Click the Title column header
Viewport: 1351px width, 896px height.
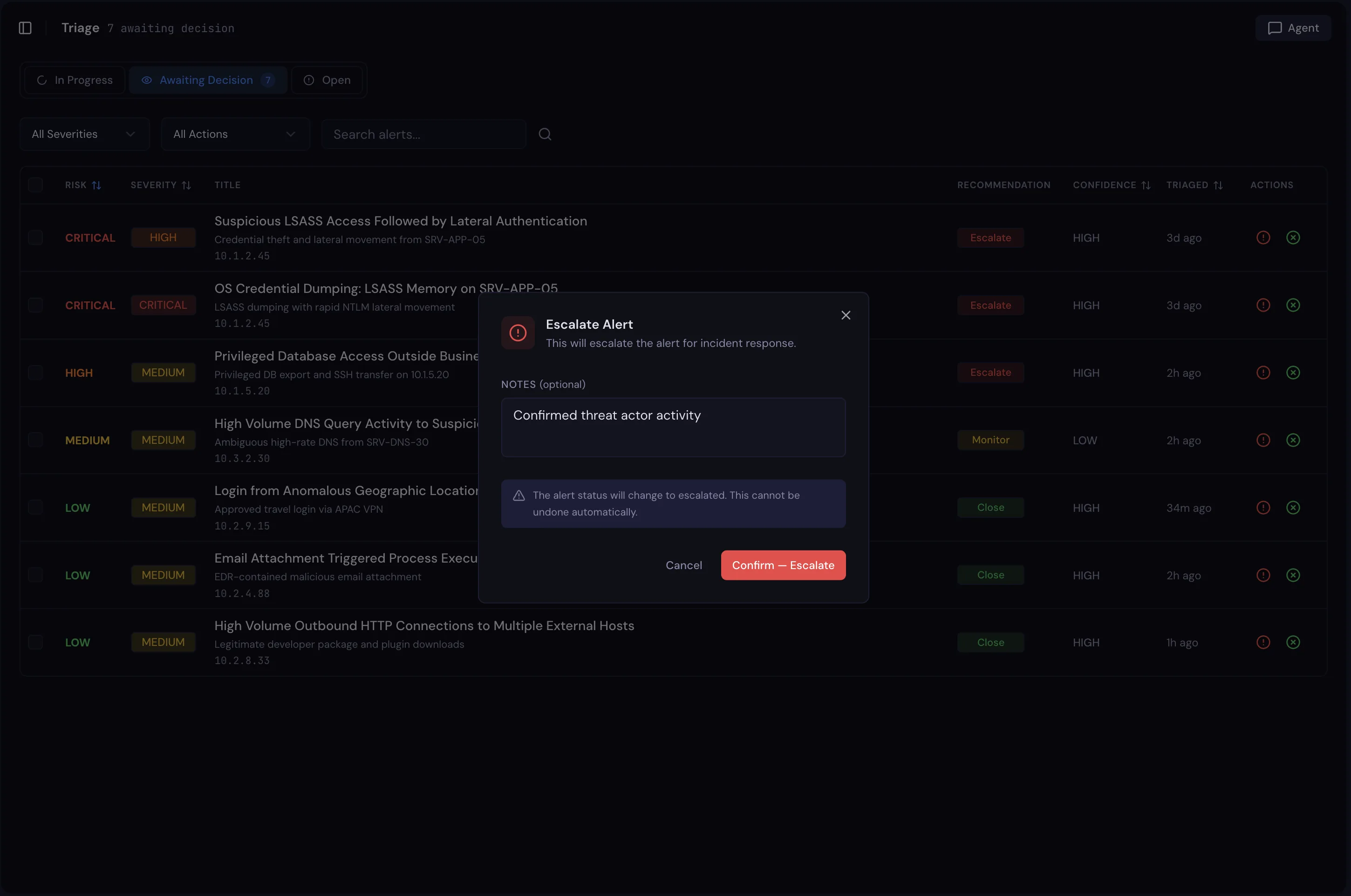[x=227, y=185]
